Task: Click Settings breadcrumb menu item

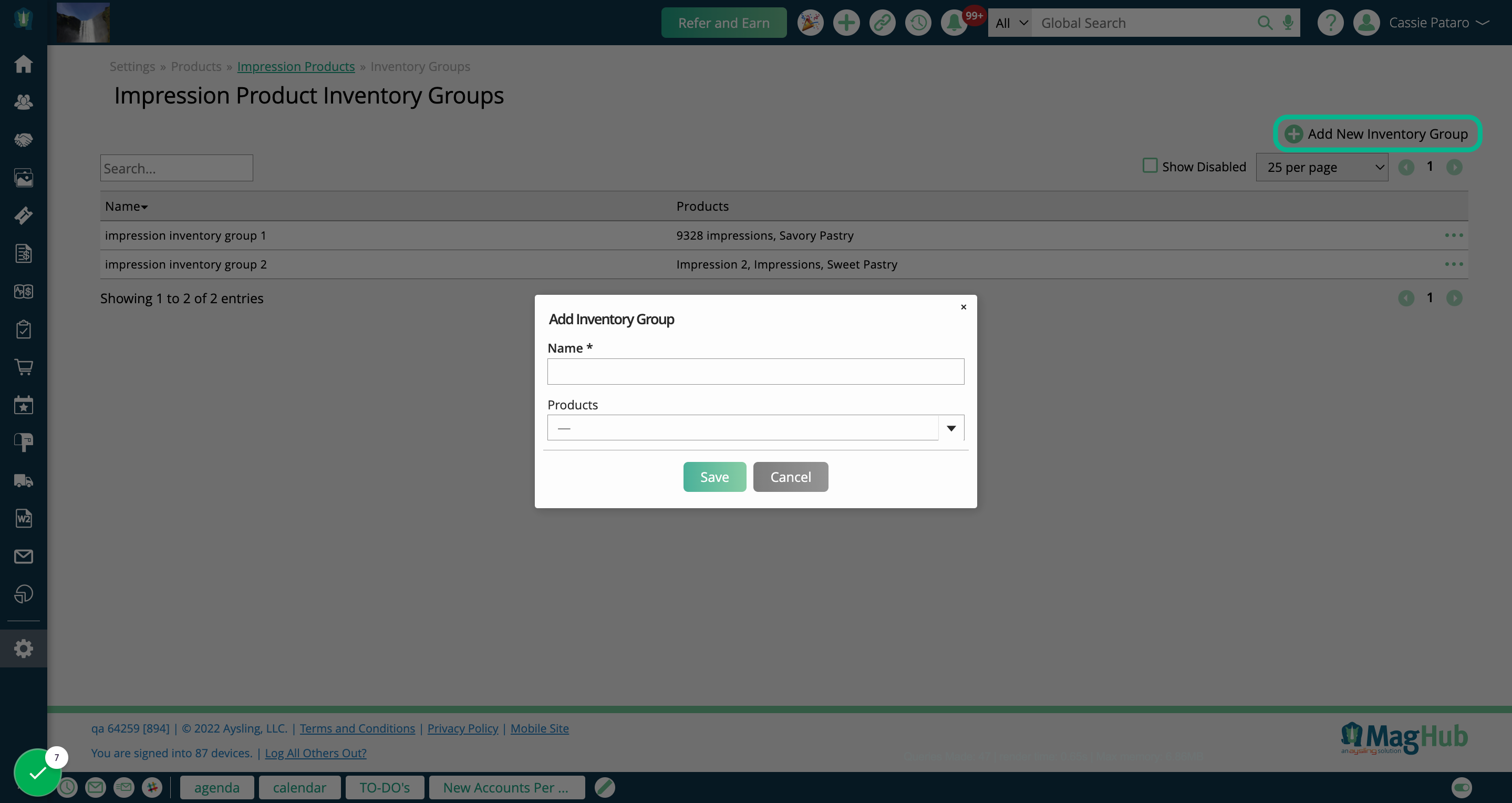Action: (x=132, y=66)
